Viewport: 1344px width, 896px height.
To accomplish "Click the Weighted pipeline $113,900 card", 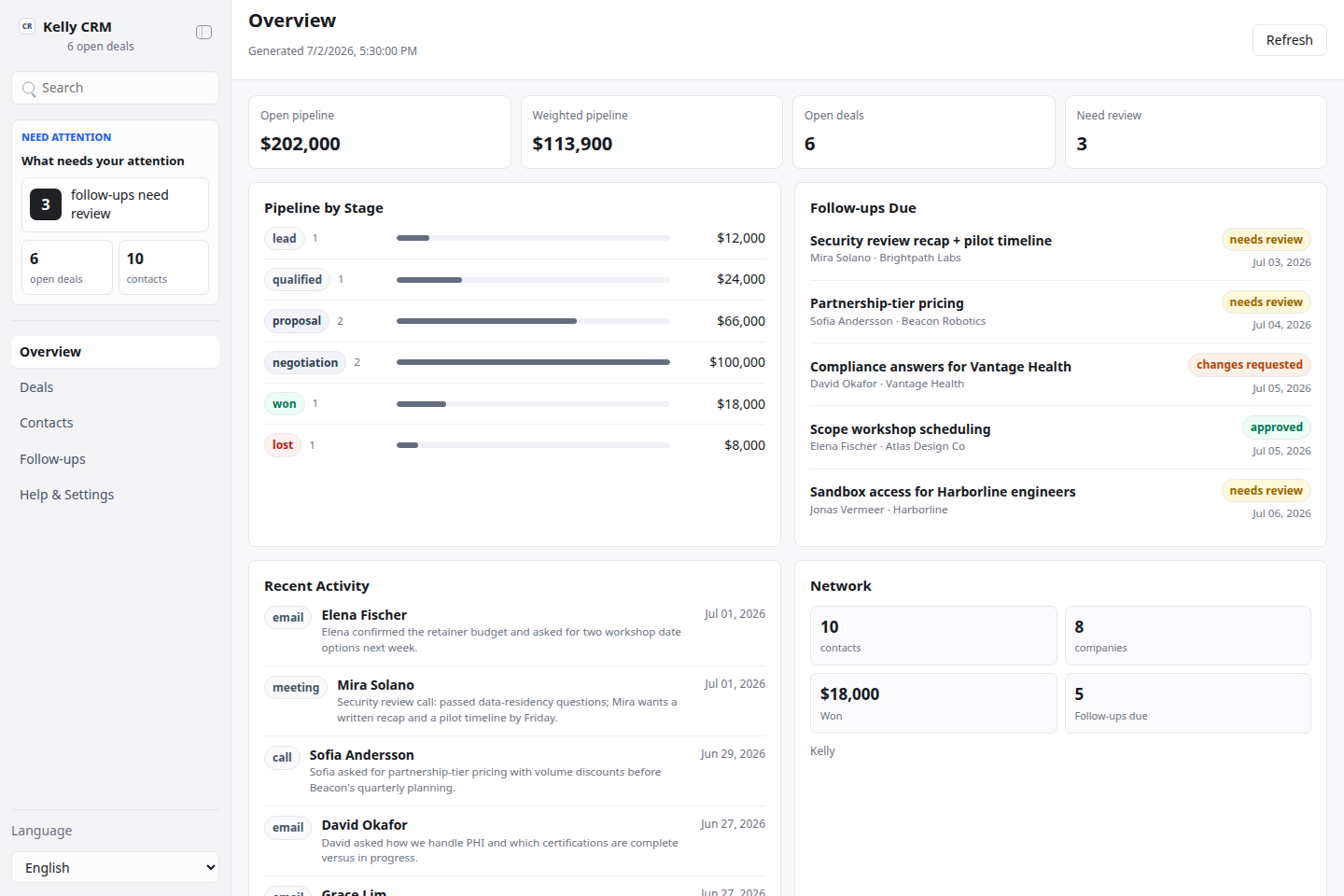I will tap(651, 132).
